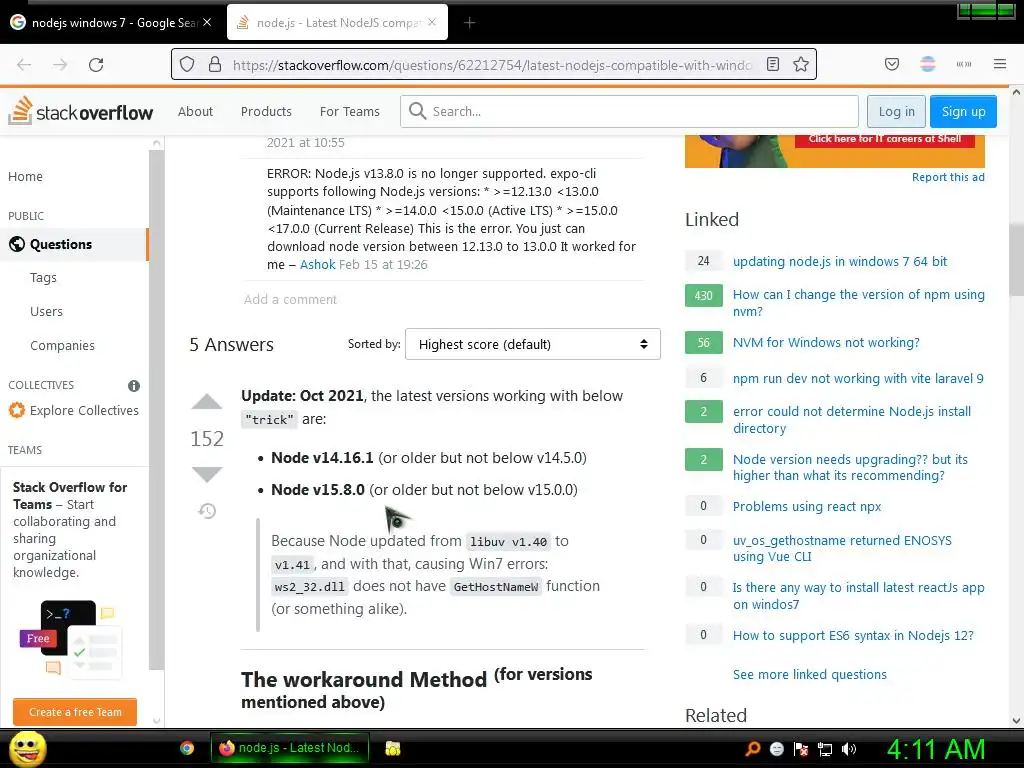Select Questions in left sidebar
Screen dimensions: 1024x768
(74, 244)
